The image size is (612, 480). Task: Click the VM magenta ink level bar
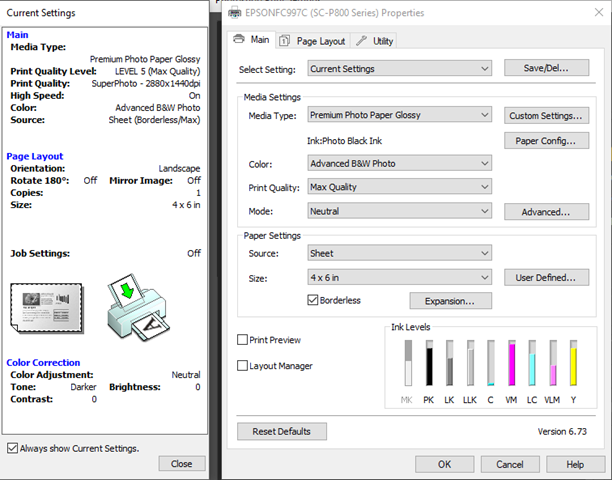pos(512,363)
